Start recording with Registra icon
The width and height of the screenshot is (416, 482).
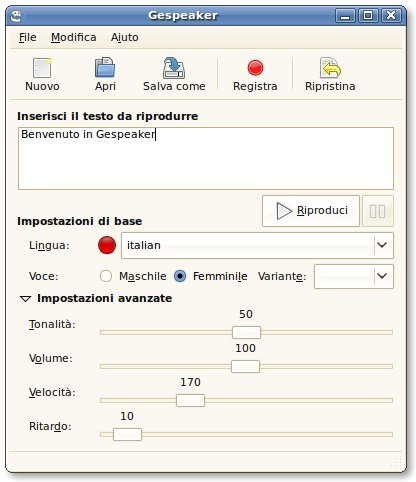tap(255, 68)
